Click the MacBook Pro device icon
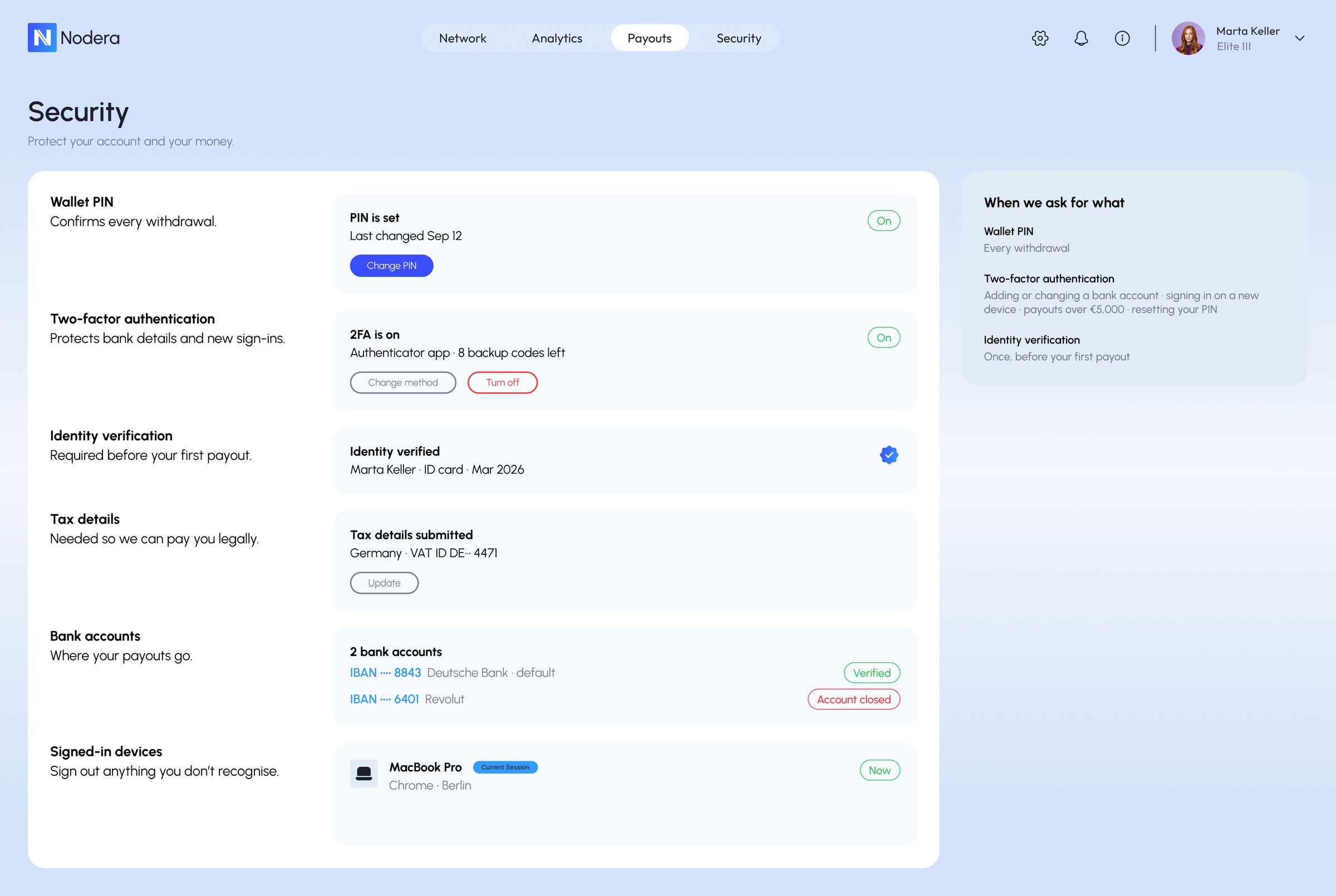 (x=364, y=774)
